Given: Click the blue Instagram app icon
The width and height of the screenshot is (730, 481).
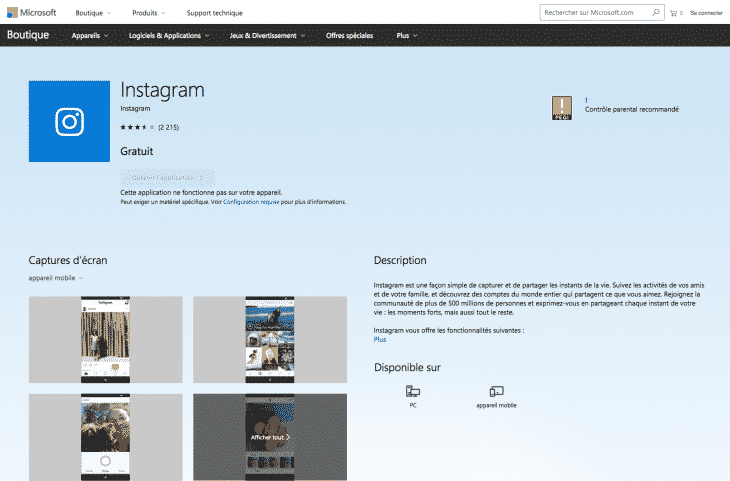Looking at the screenshot, I should tap(69, 122).
